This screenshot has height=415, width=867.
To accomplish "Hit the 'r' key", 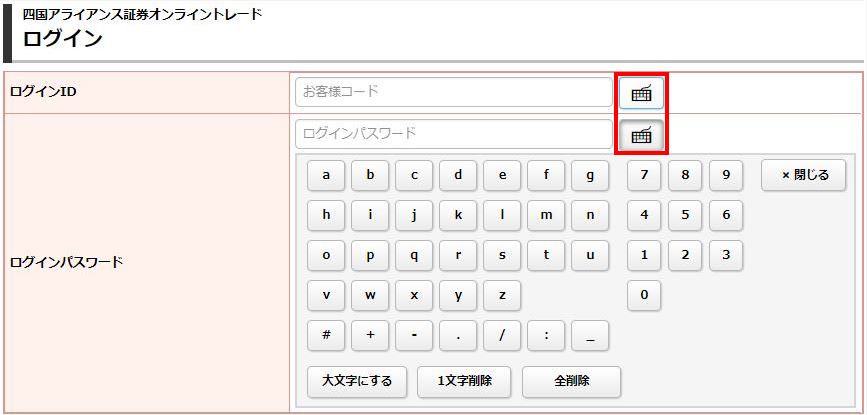I will [x=458, y=255].
